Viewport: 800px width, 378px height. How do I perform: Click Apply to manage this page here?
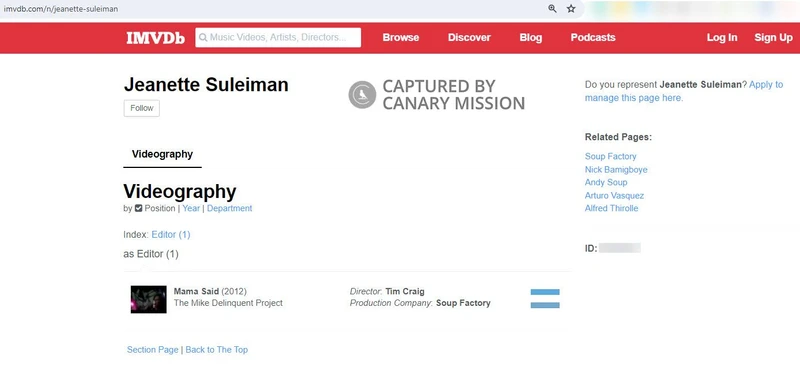point(684,91)
